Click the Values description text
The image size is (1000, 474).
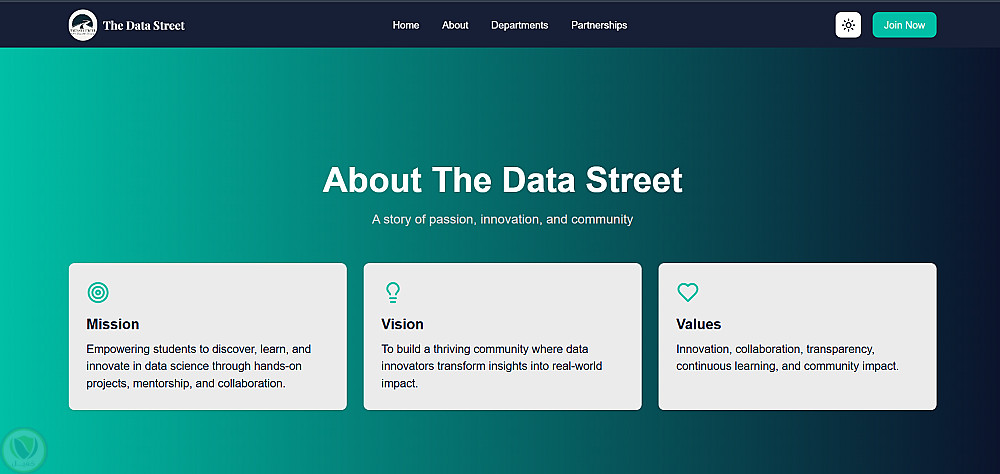coord(787,358)
